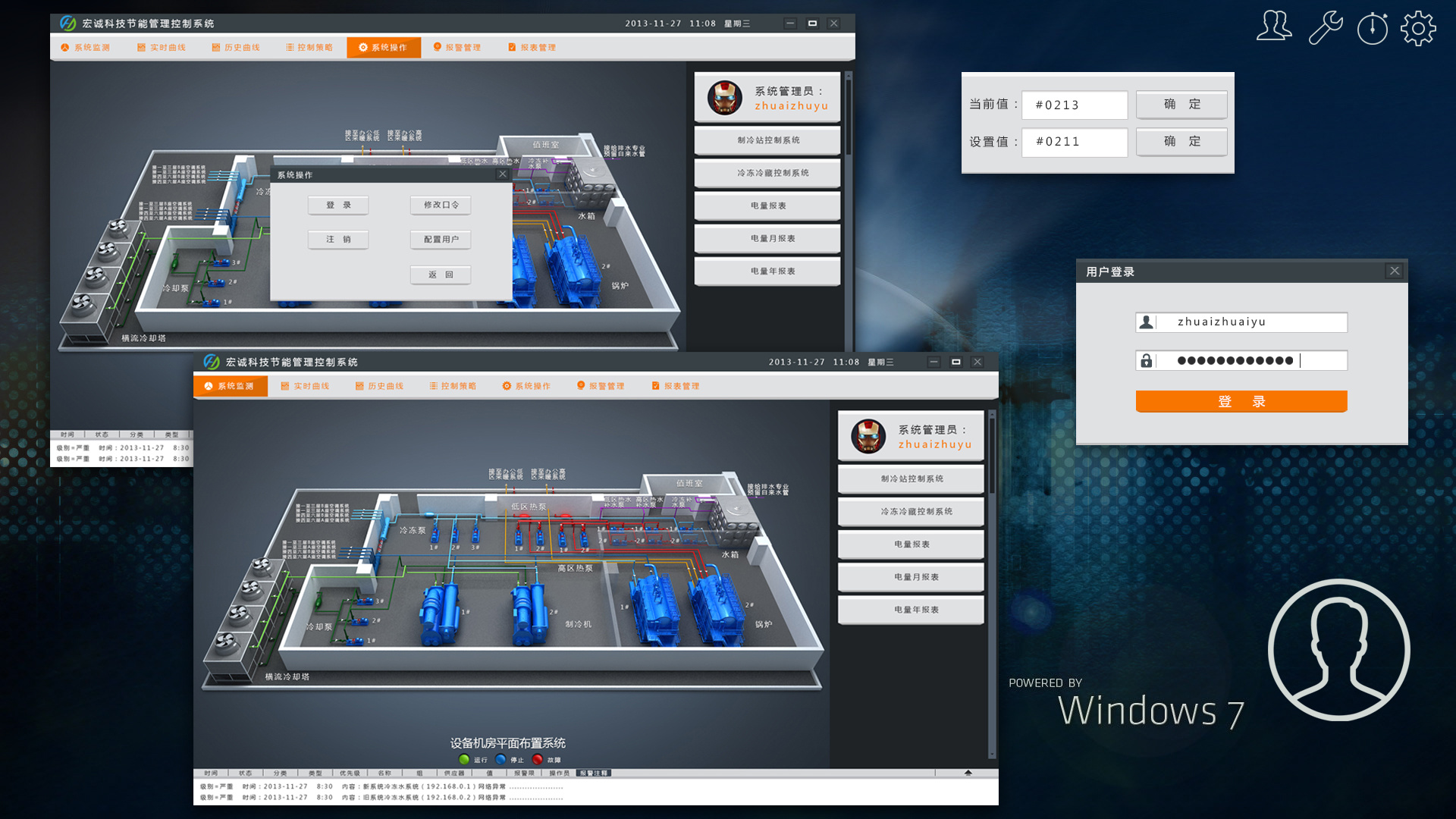
Task: Click the orange 登录 login button
Action: click(1241, 401)
